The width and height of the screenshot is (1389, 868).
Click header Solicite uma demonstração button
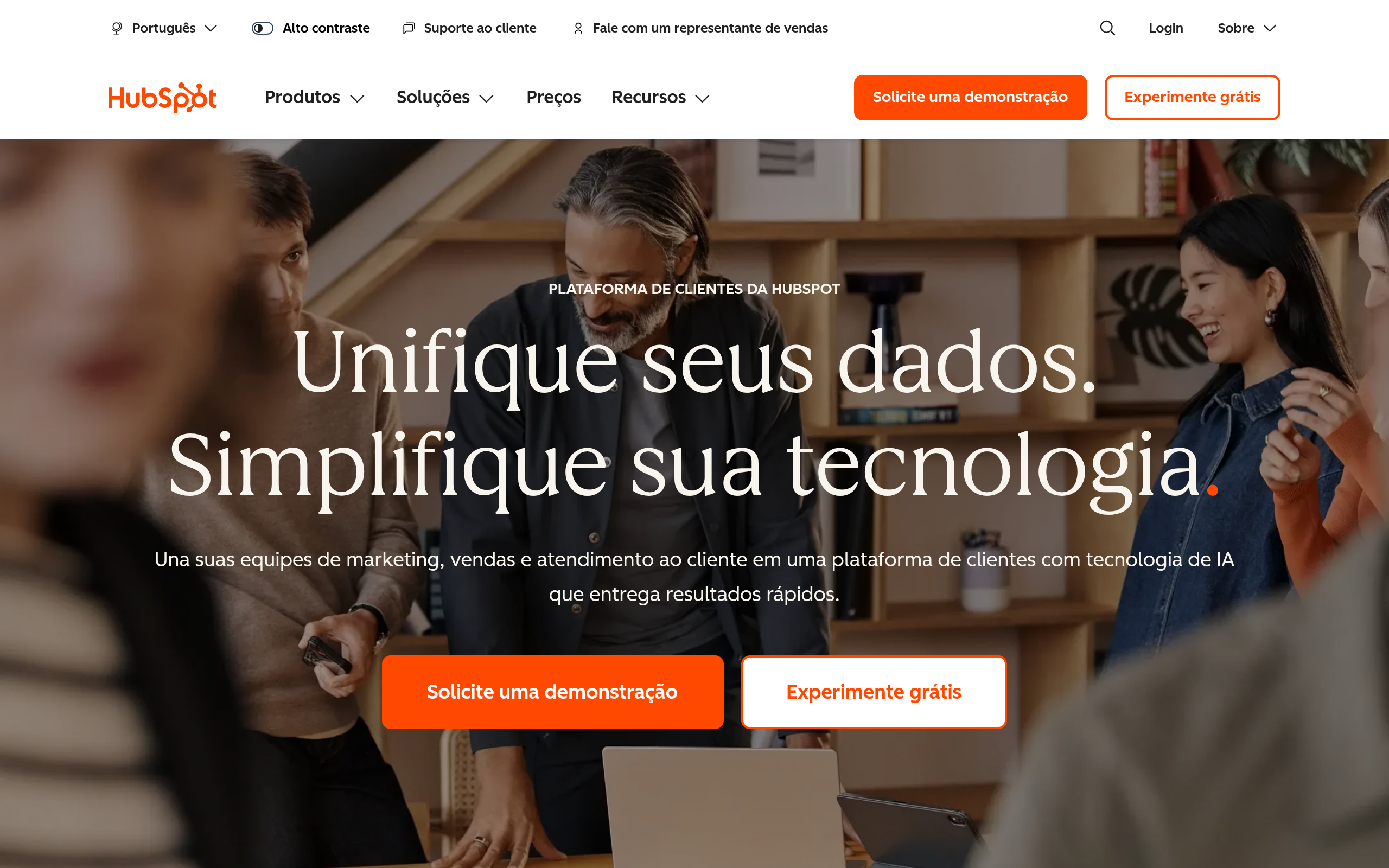coord(970,97)
